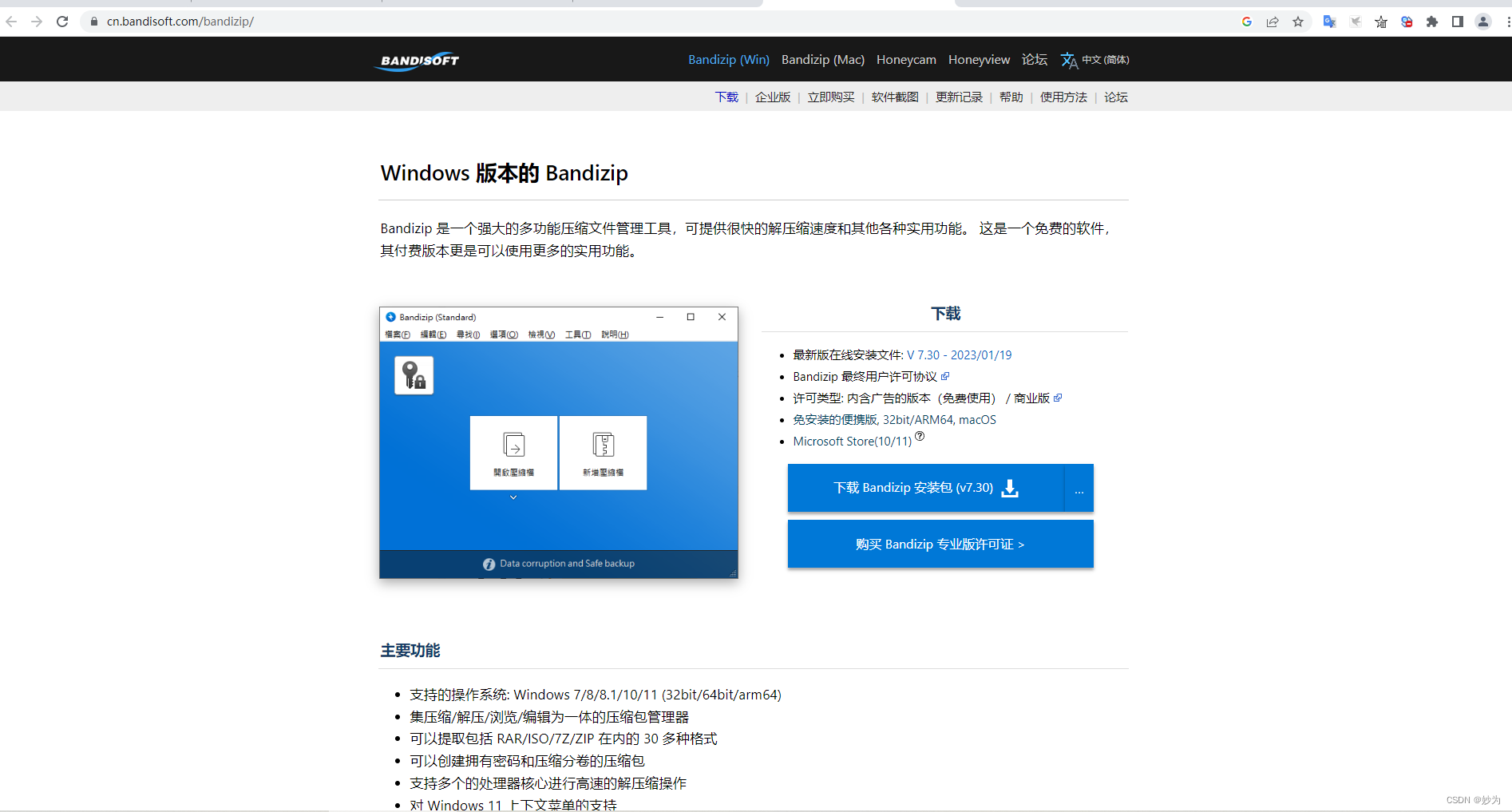This screenshot has width=1512, height=812.
Task: Bookmark this page with the star icon
Action: tap(1298, 22)
